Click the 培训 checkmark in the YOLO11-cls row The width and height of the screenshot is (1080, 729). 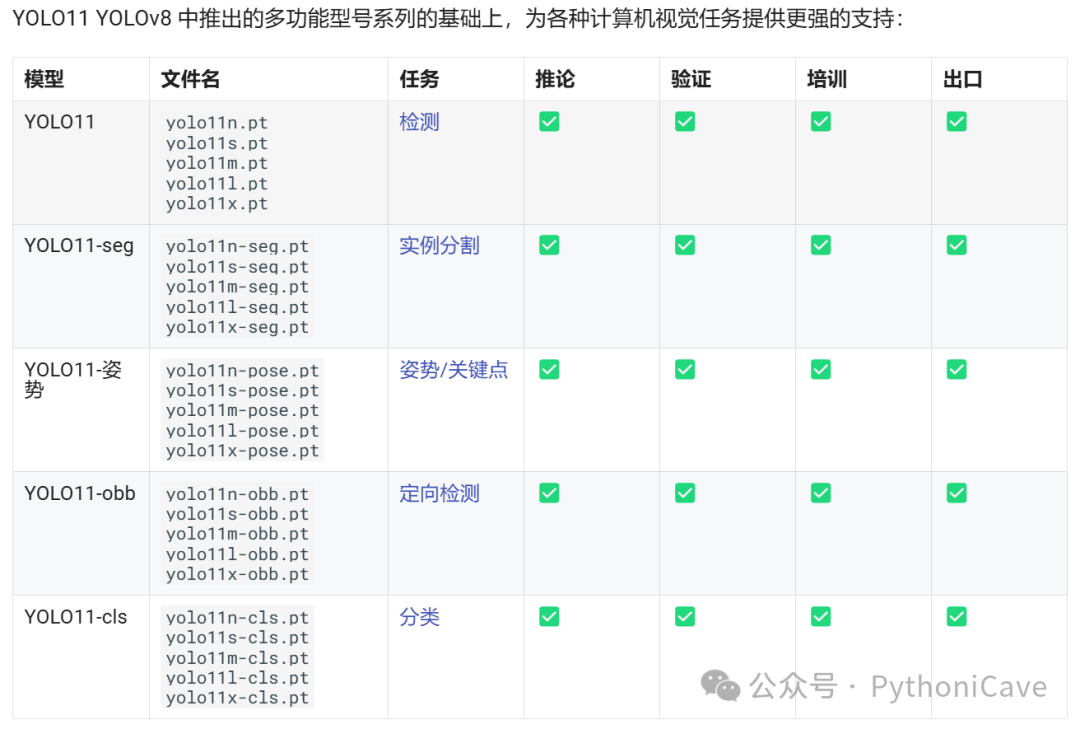point(820,617)
